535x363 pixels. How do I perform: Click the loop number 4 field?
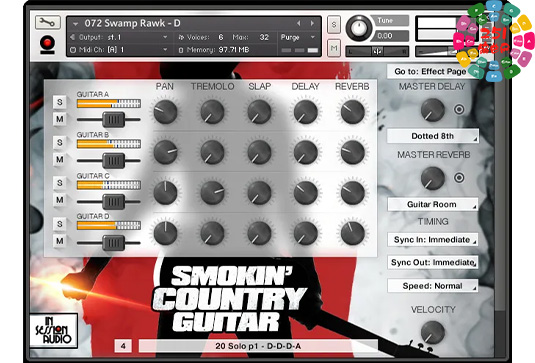(123, 346)
